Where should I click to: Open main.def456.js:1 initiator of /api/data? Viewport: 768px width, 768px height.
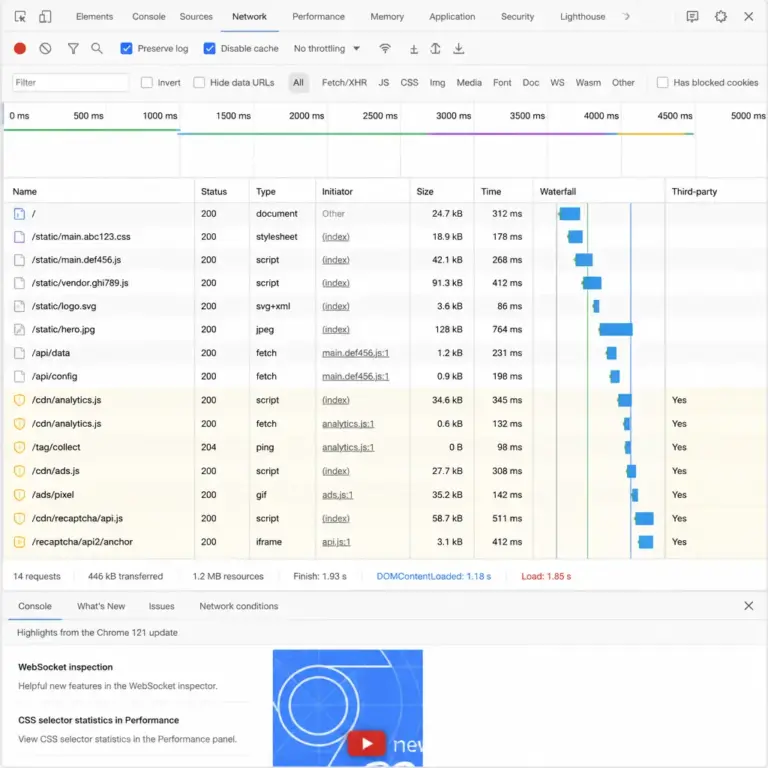click(355, 353)
